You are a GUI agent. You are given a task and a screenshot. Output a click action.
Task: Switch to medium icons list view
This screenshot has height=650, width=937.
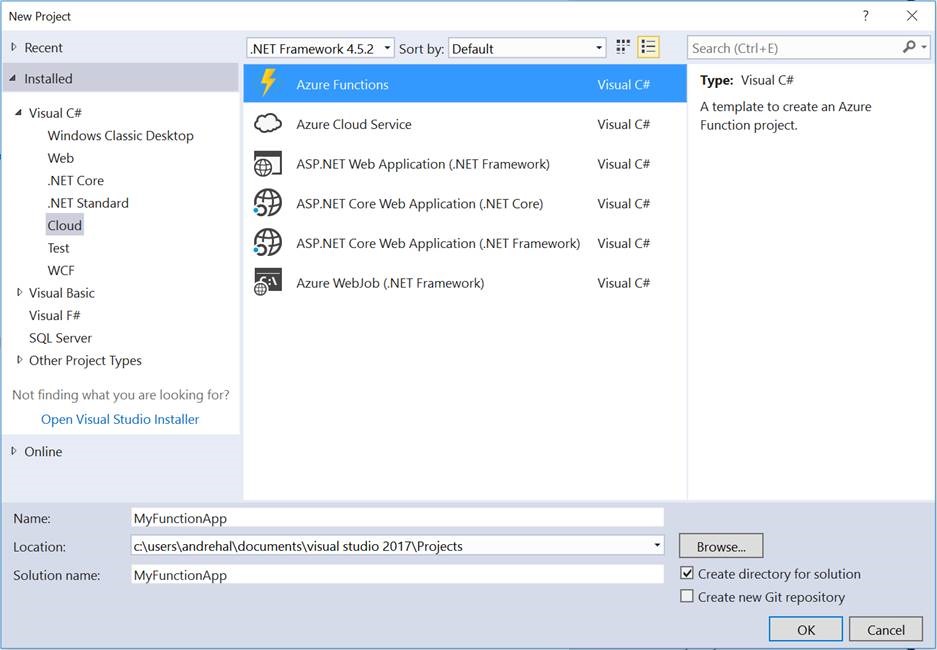(x=648, y=47)
